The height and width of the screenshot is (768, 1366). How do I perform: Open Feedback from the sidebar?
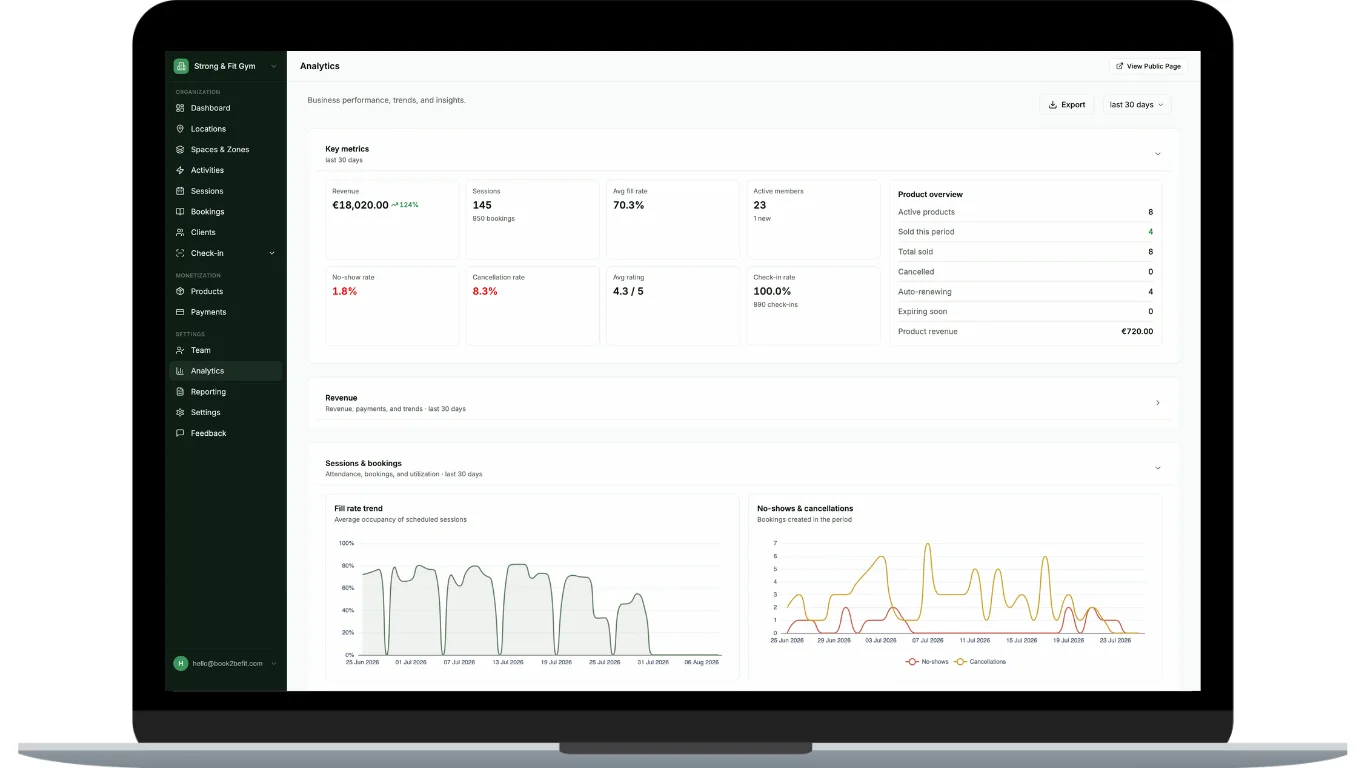[226, 433]
